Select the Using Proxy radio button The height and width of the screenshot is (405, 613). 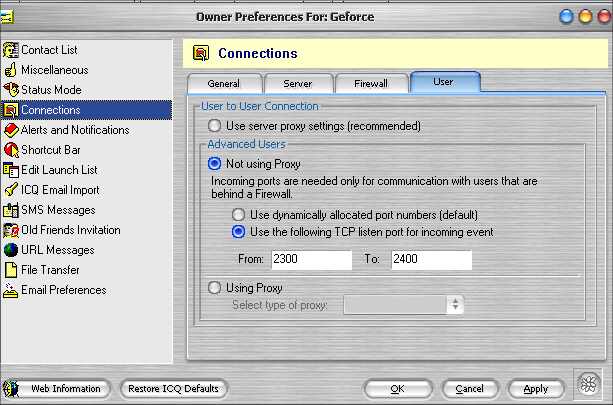pos(214,288)
